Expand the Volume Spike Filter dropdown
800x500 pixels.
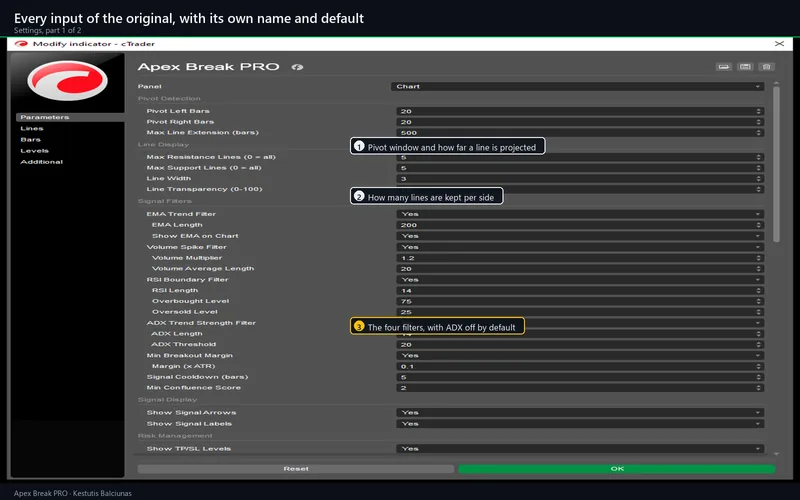(580, 247)
